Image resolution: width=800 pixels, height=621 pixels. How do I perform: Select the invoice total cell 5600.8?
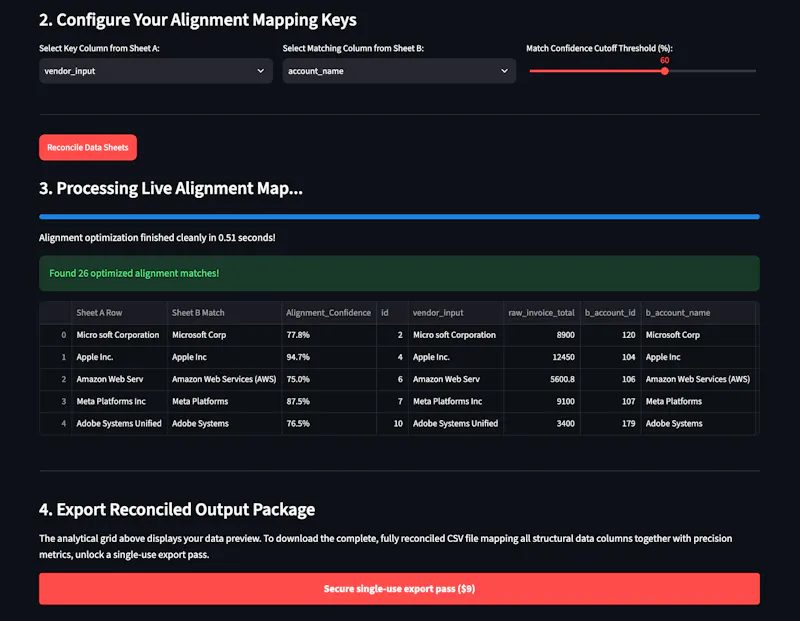click(541, 379)
